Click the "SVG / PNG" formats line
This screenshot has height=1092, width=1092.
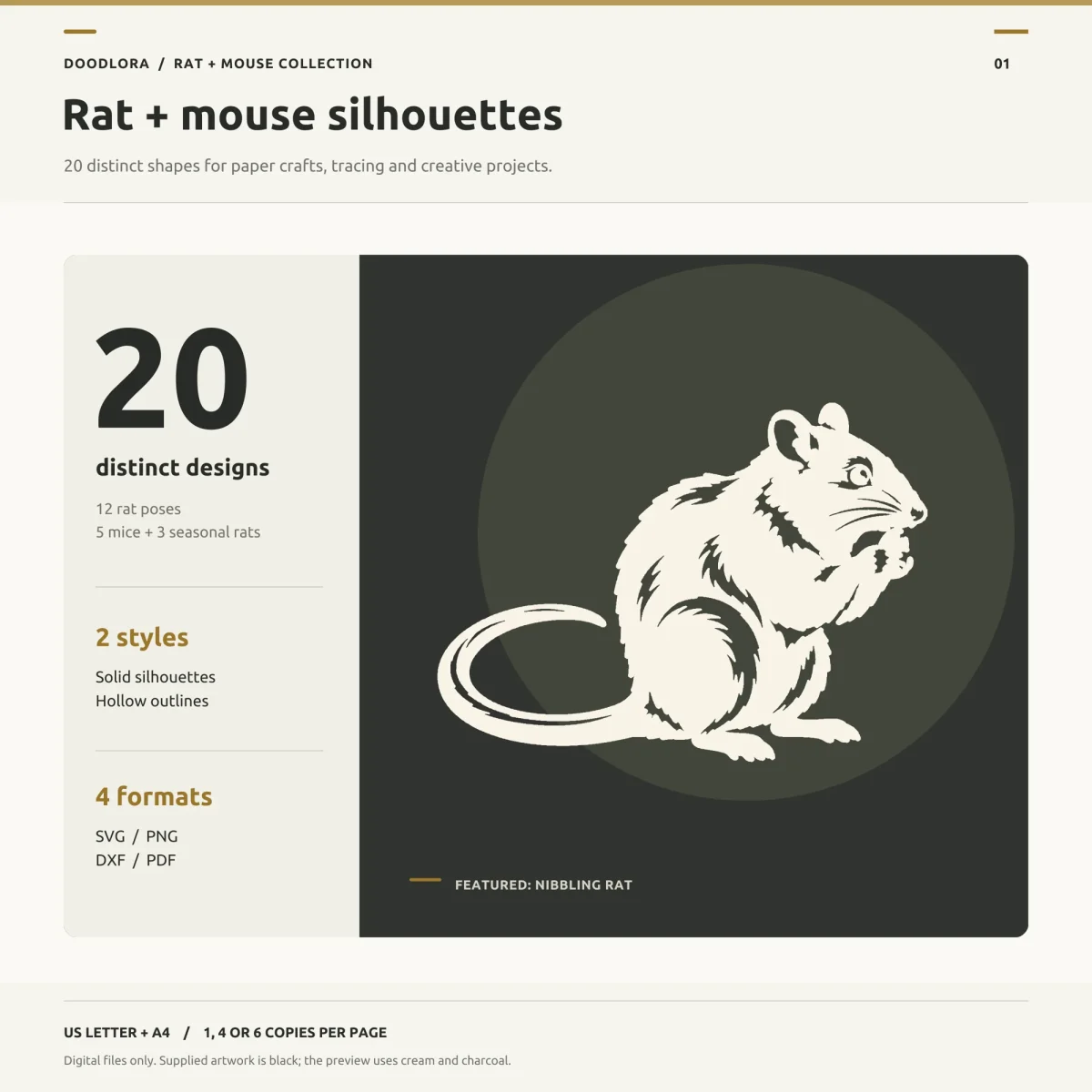point(136,836)
